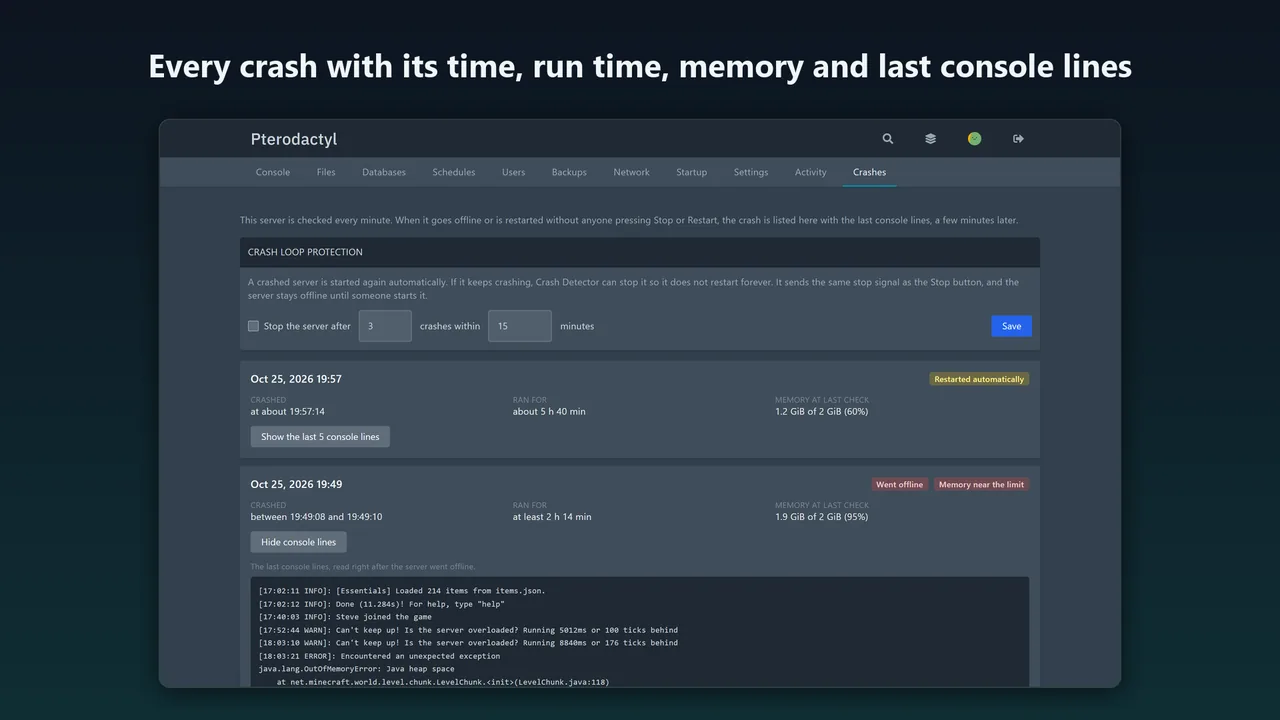
Task: View the Activity tab
Action: (x=811, y=172)
